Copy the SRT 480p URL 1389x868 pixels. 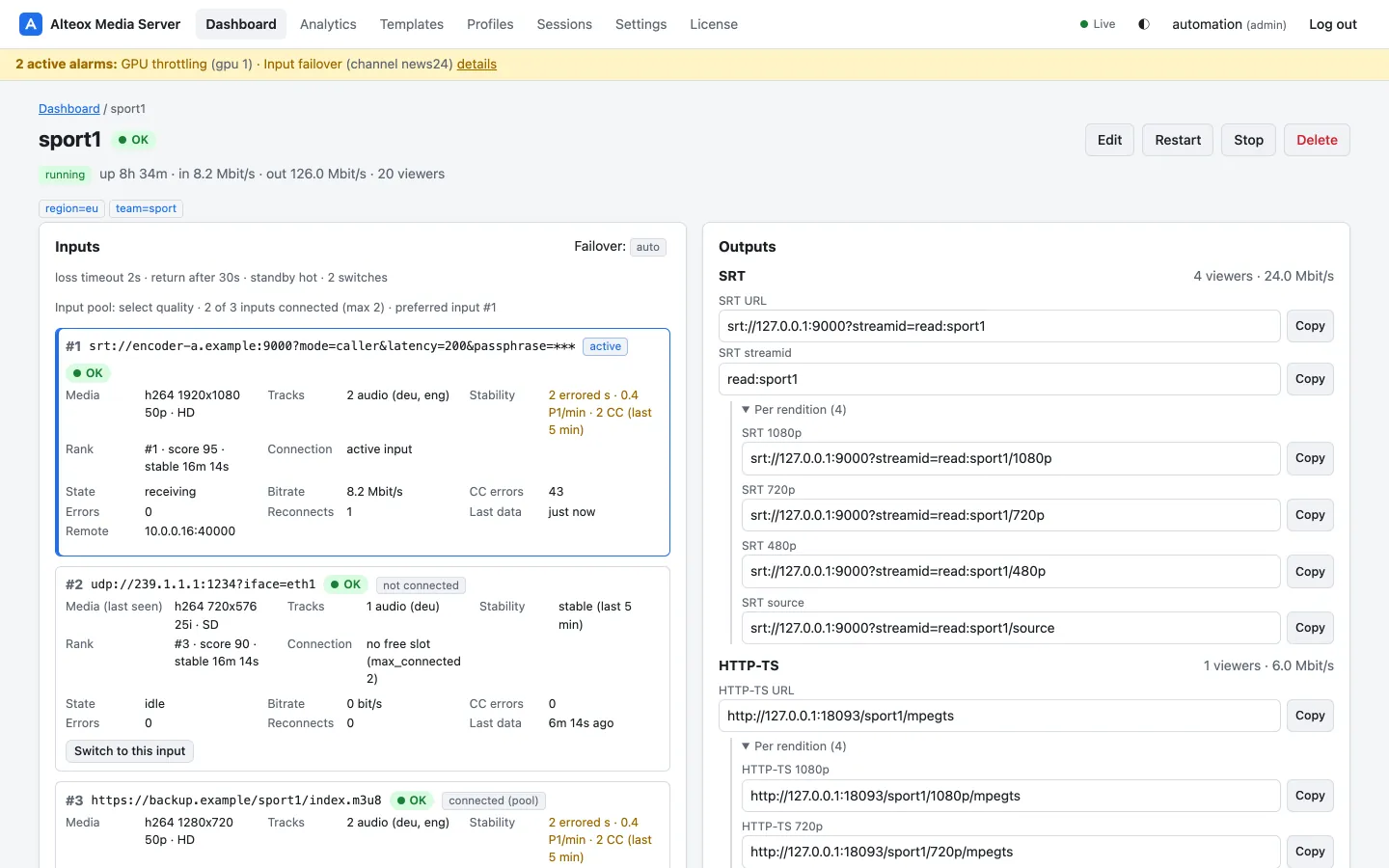(1310, 572)
